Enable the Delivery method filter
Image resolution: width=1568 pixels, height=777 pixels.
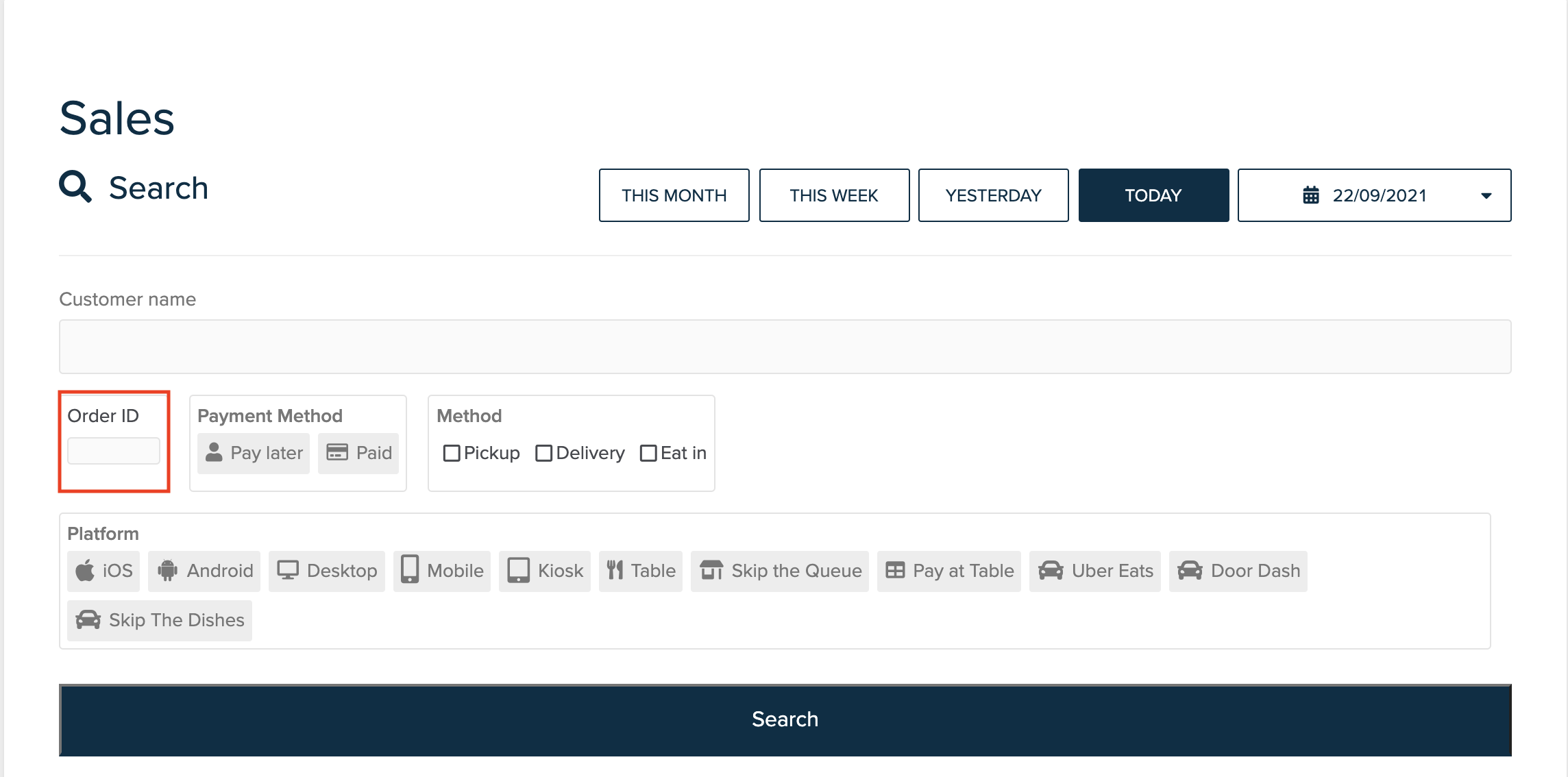click(x=544, y=453)
